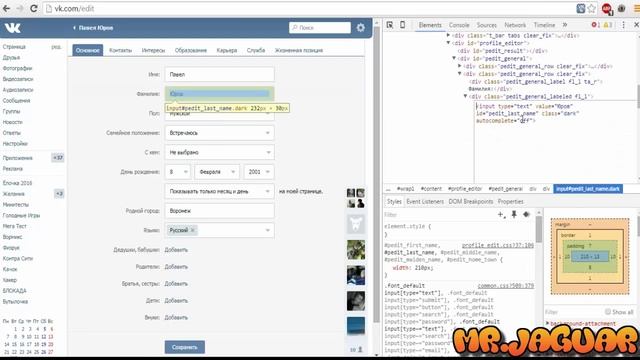Reload the page with the refresh button
This screenshot has height=360, width=640.
33,8
